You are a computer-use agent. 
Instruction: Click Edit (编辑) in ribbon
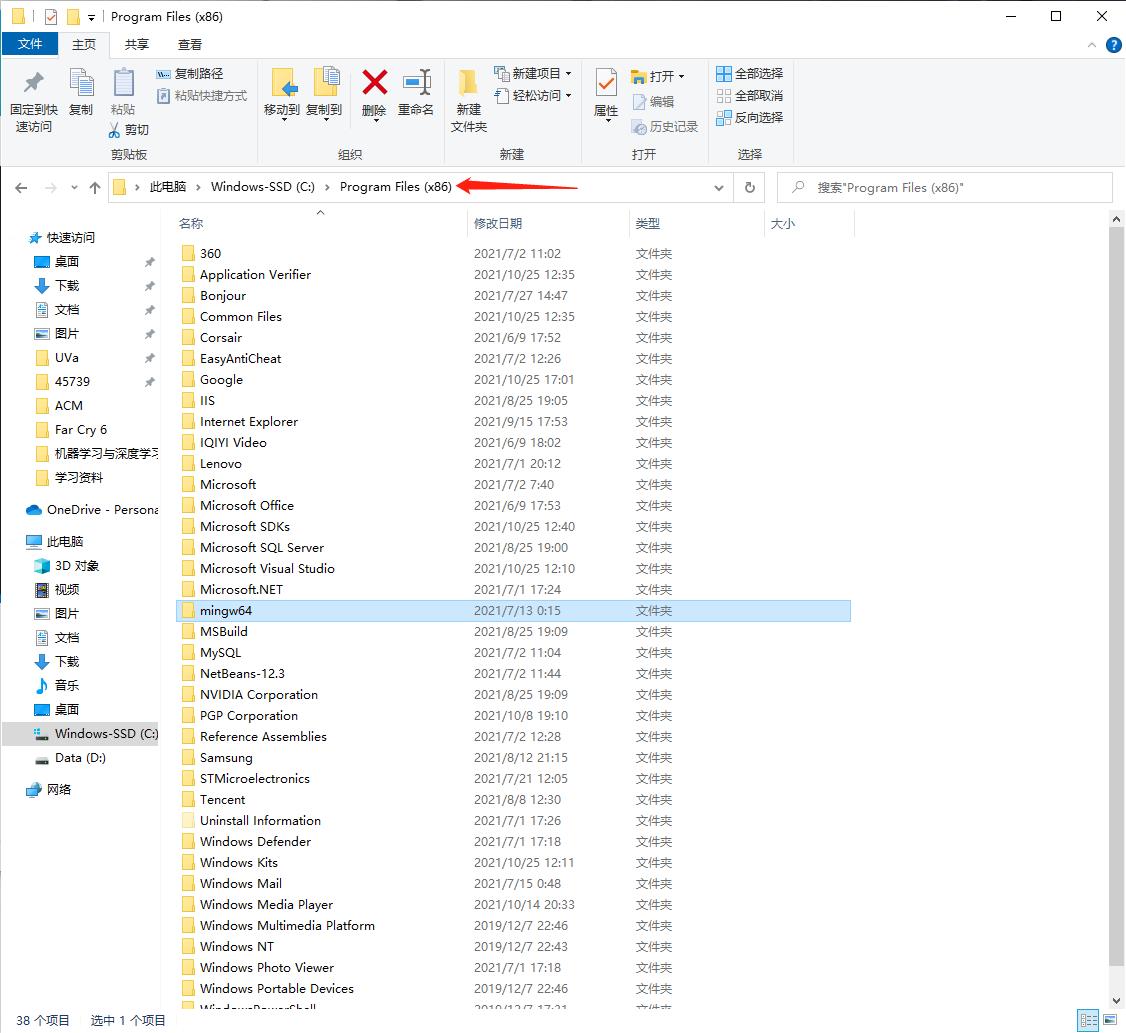point(653,101)
